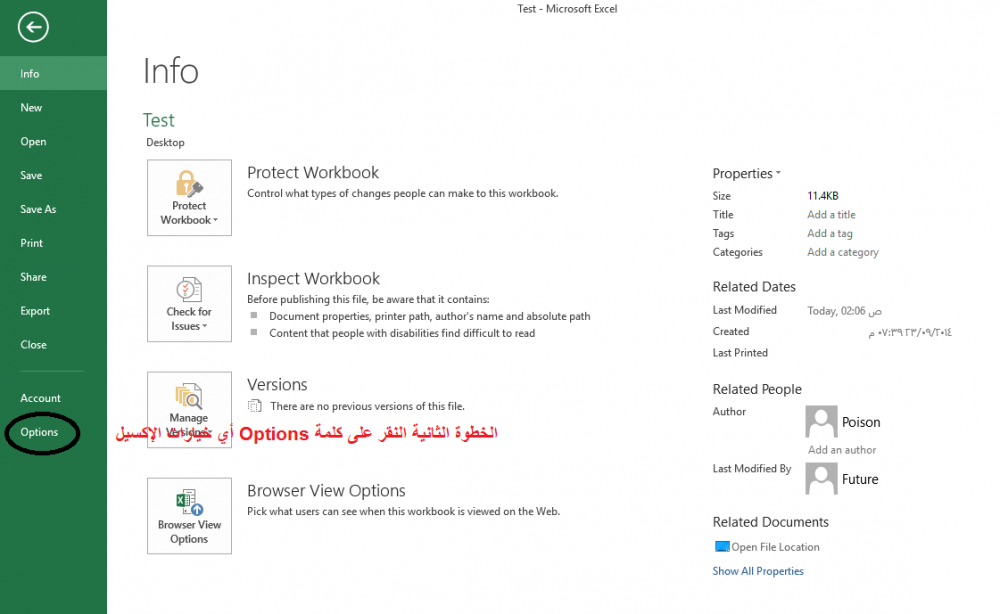The height and width of the screenshot is (614, 1000).
Task: Click the Add a tag field
Action: [830, 233]
